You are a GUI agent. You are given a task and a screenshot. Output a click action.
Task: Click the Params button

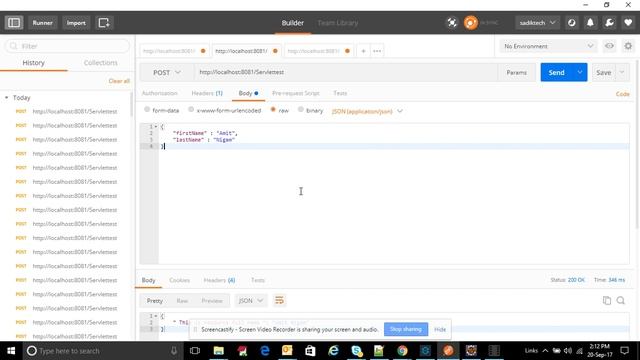point(516,72)
